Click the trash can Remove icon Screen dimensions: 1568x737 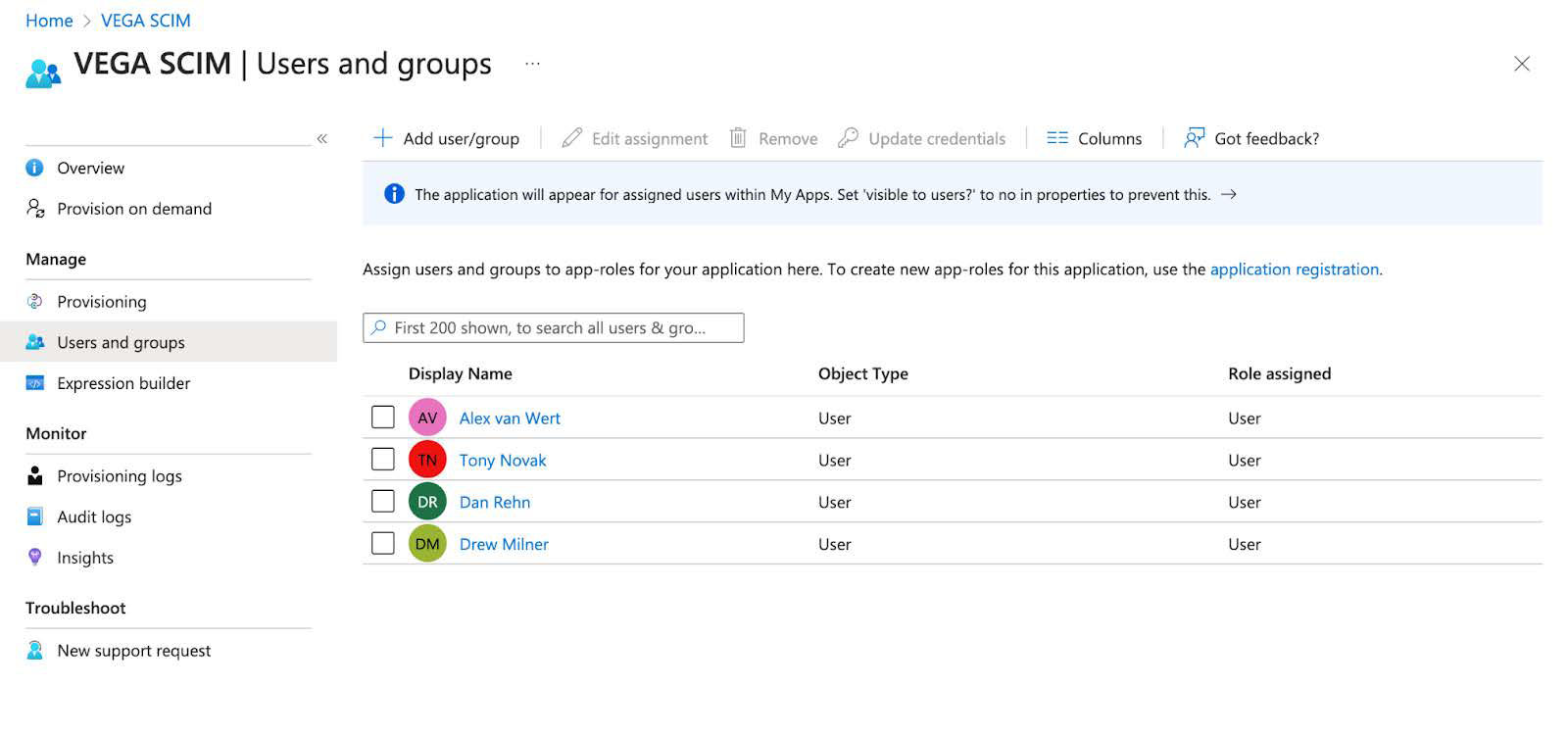738,138
